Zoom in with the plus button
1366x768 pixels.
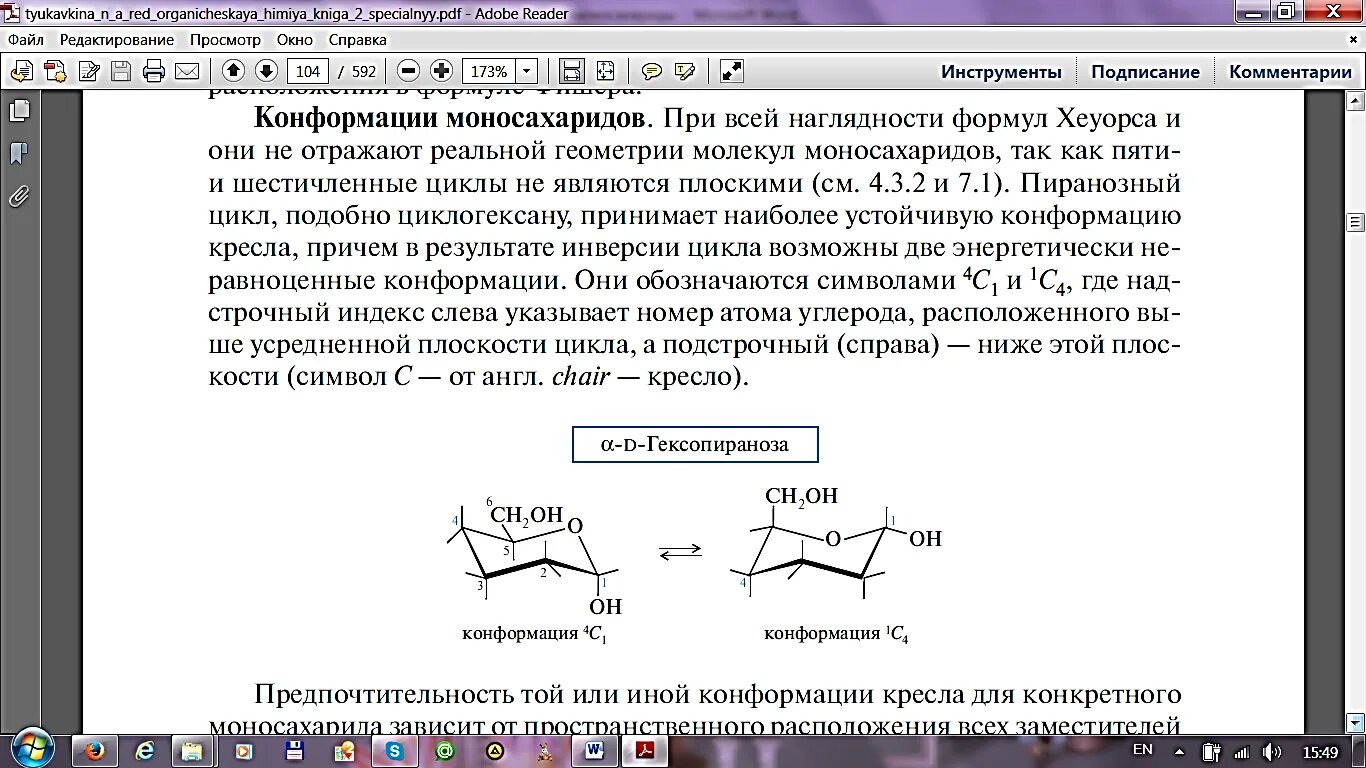441,71
